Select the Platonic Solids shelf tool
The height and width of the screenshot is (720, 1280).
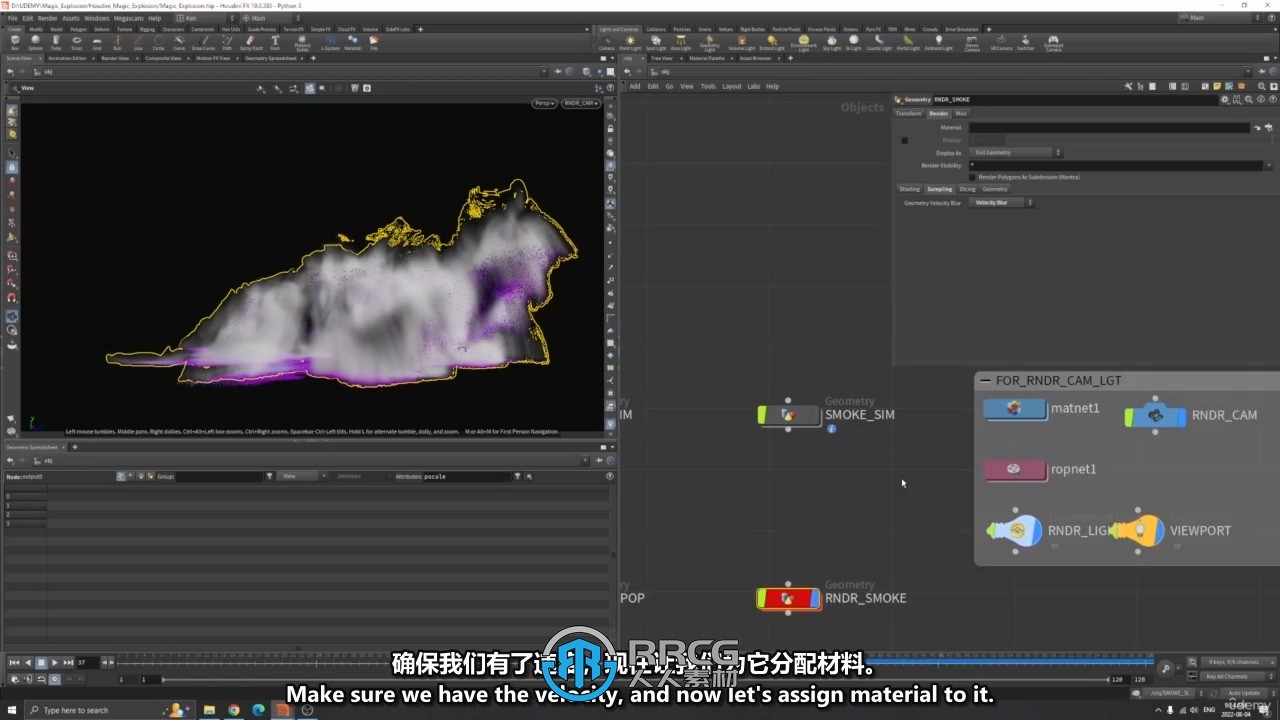tap(302, 43)
